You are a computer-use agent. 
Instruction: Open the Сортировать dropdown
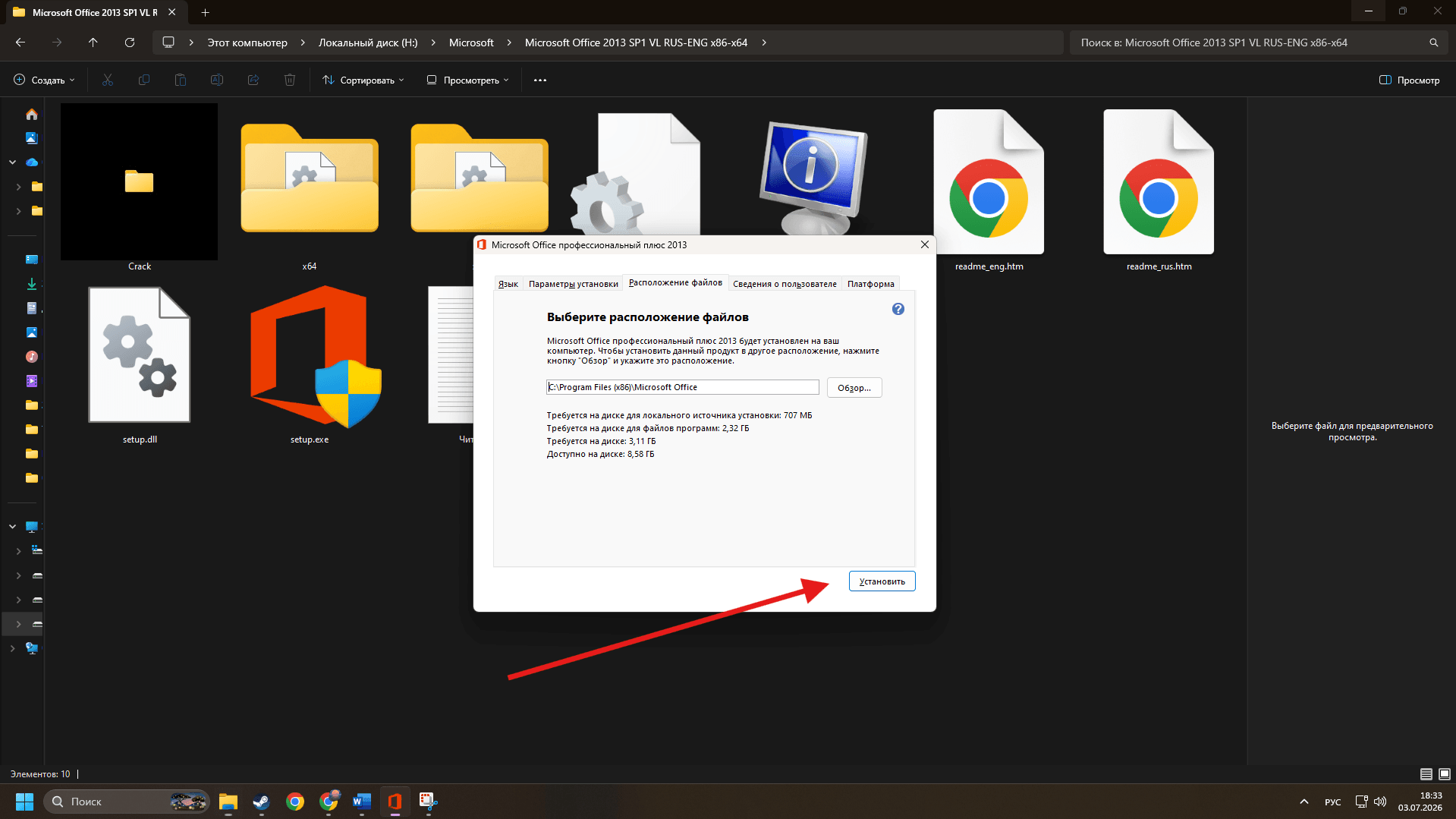(x=363, y=80)
